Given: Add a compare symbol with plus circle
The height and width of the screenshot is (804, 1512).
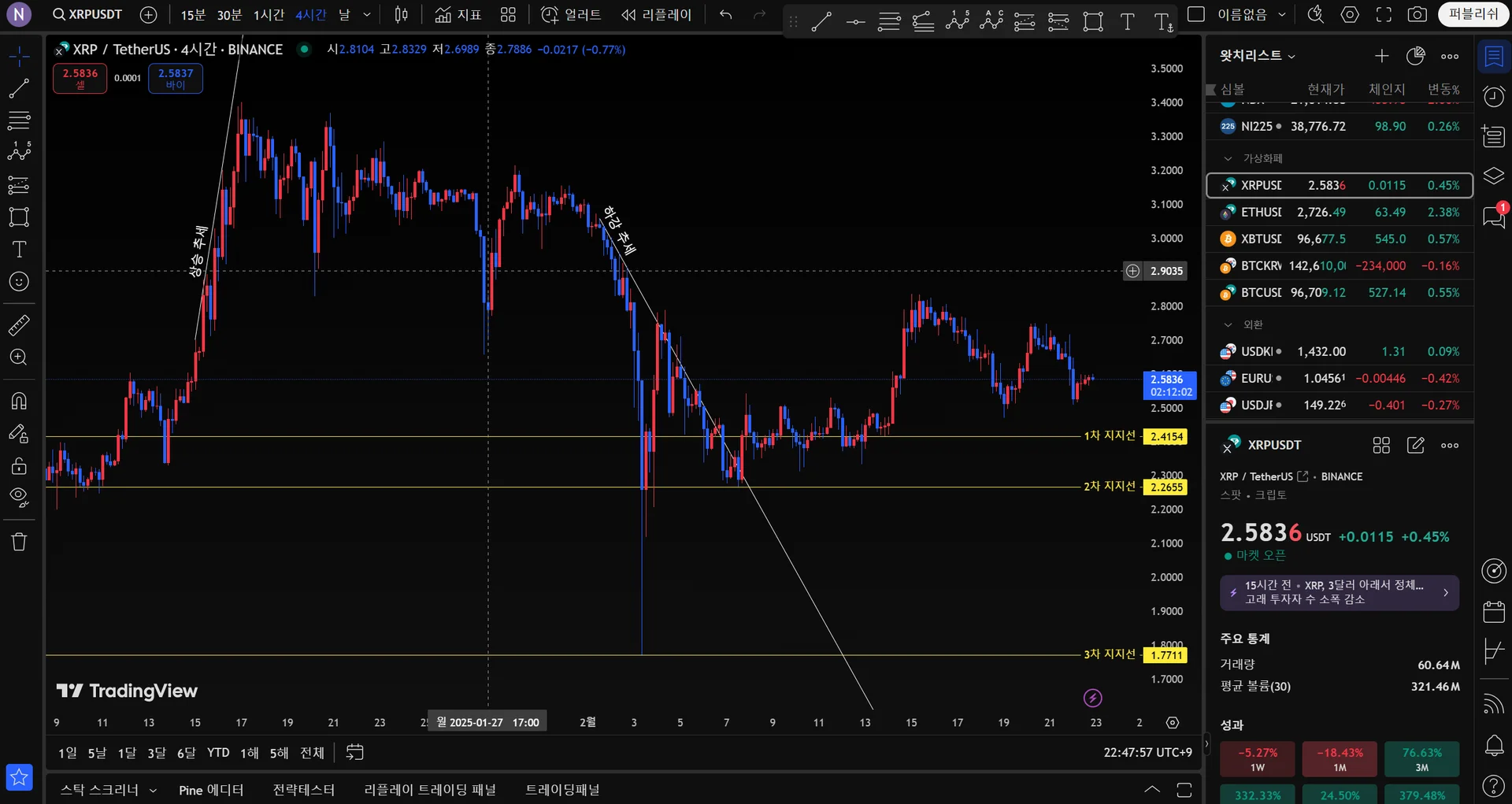Looking at the screenshot, I should (148, 15).
